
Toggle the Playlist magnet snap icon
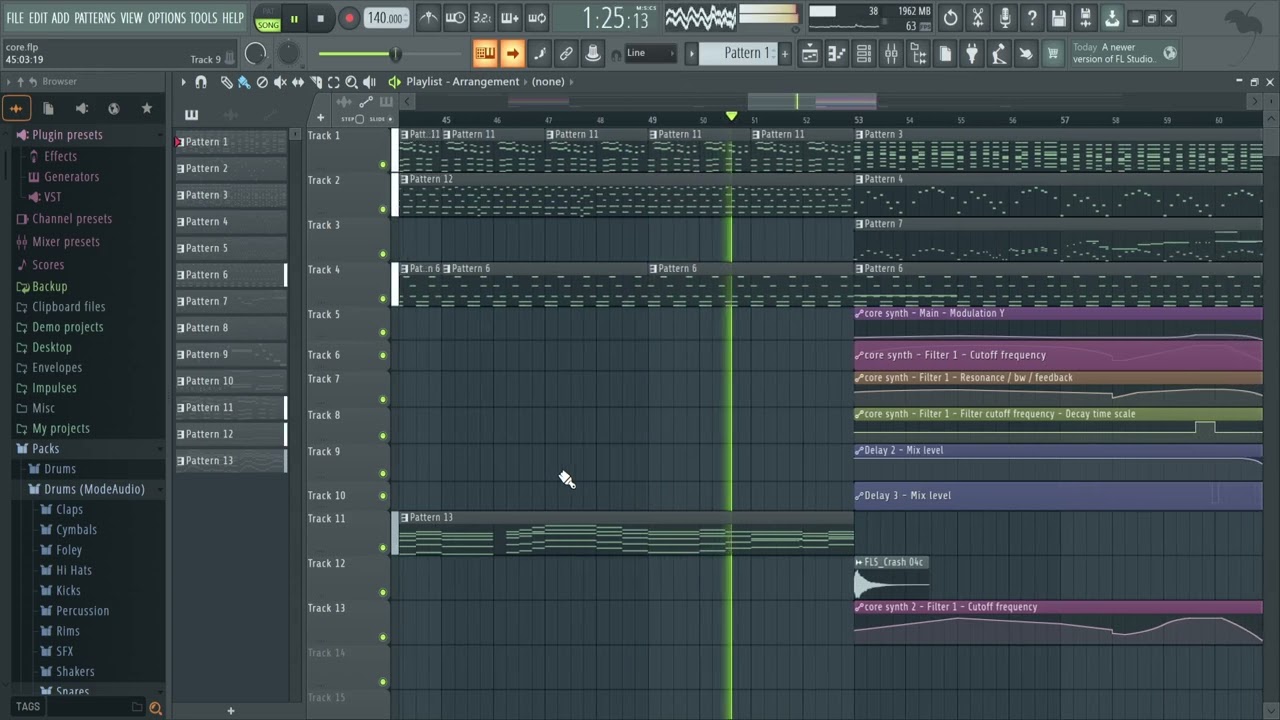(x=201, y=82)
